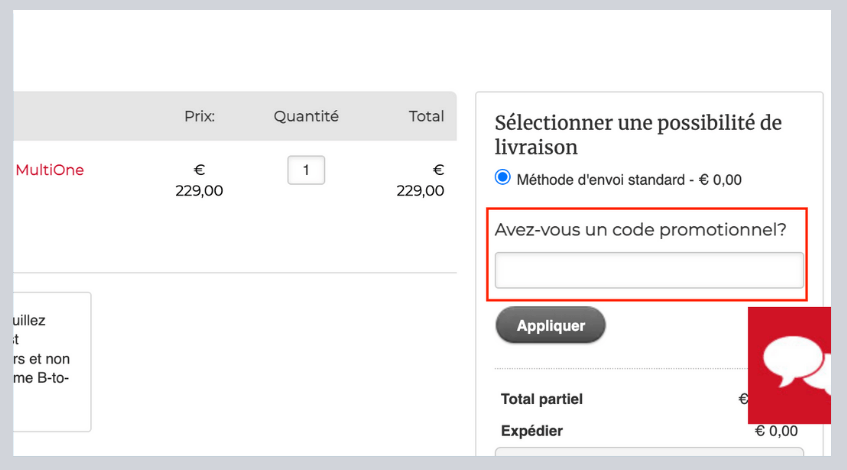This screenshot has height=470, width=847.
Task: Click the Prix column header
Action: point(200,116)
